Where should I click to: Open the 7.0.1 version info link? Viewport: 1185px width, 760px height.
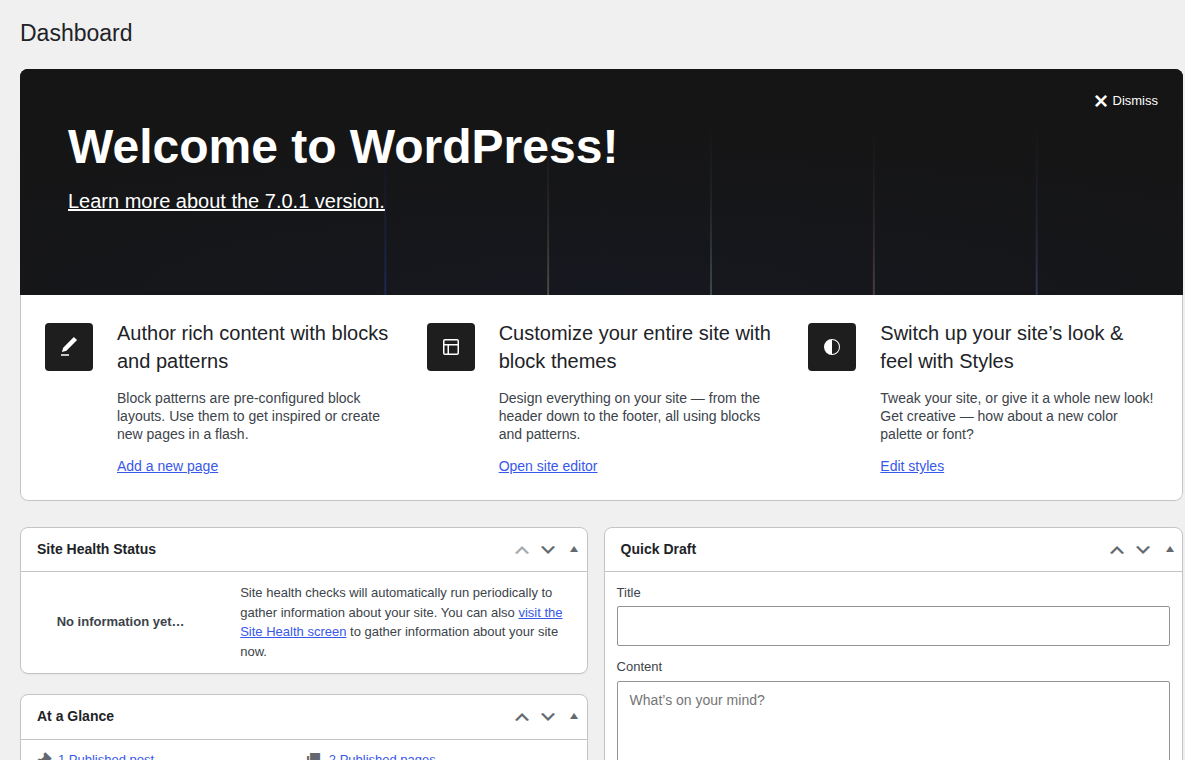[x=226, y=201]
